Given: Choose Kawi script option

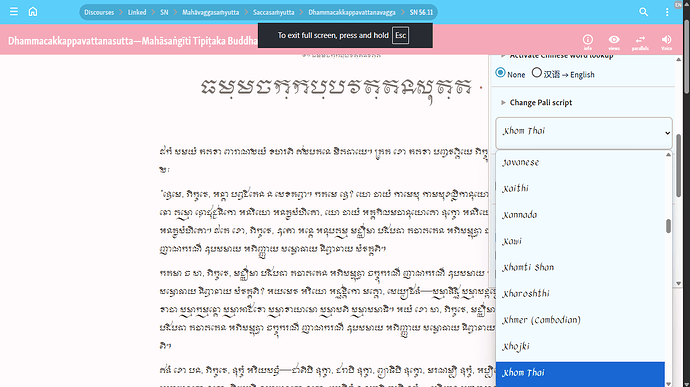Looking at the screenshot, I should pyautogui.click(x=580, y=241).
